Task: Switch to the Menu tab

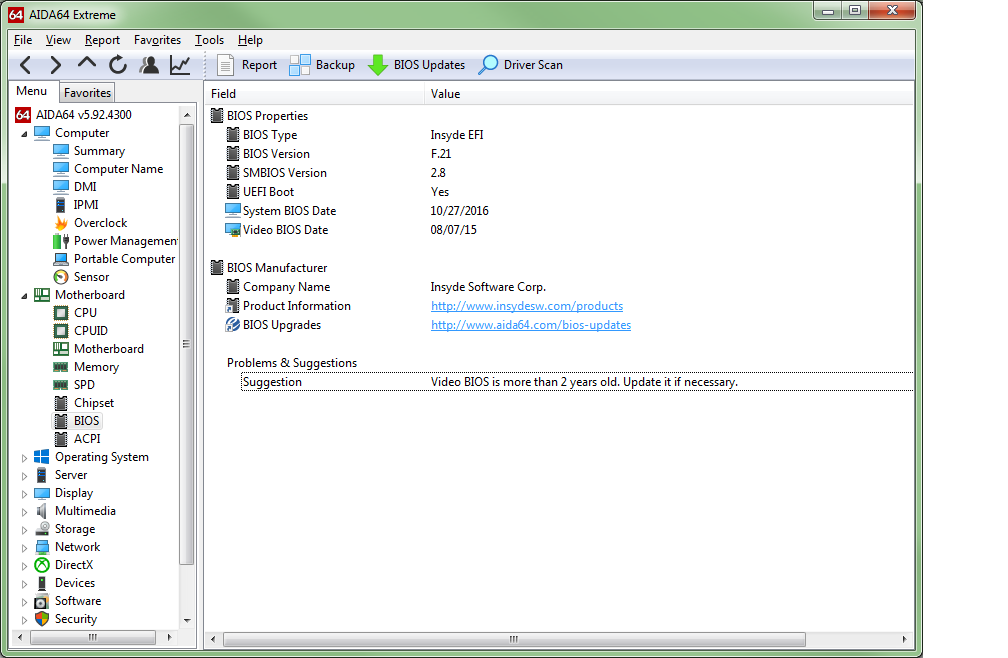Action: tap(32, 91)
